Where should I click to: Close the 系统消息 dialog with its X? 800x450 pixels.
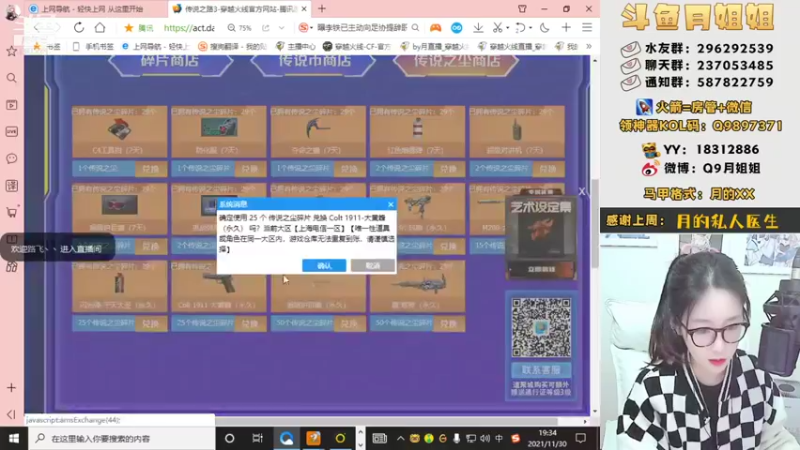coord(391,204)
